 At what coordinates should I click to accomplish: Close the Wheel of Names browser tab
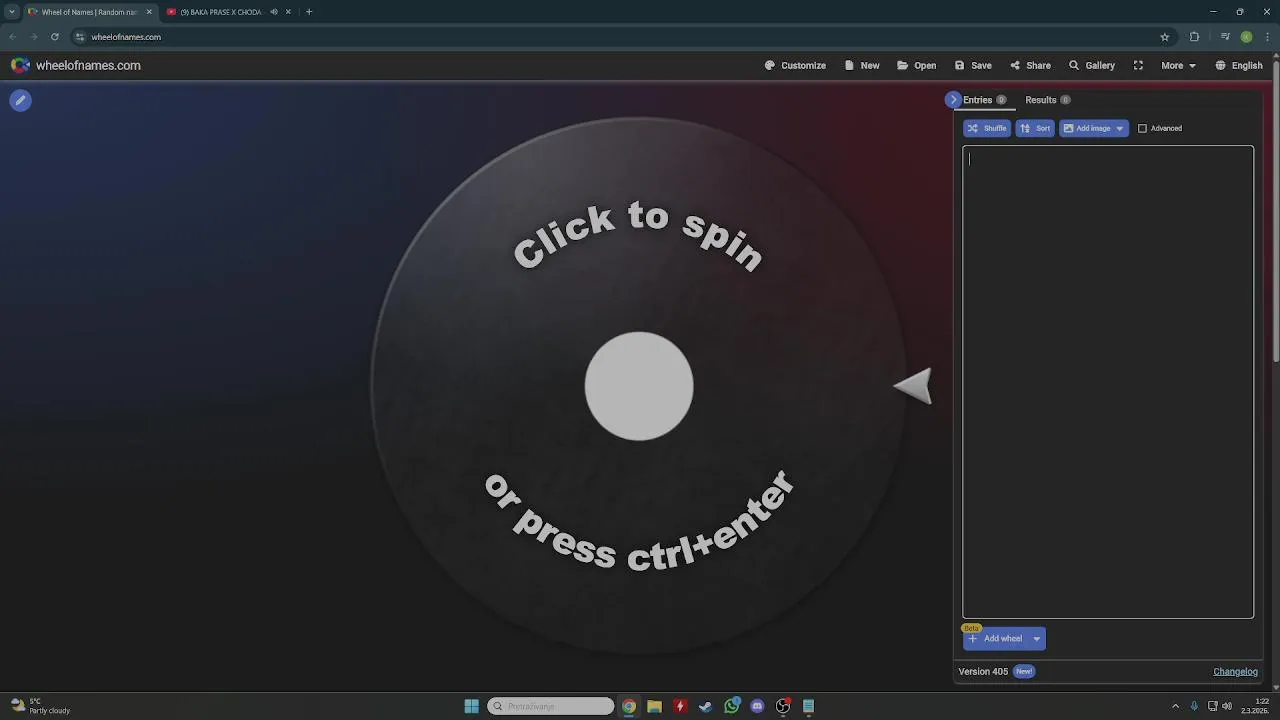click(x=149, y=12)
